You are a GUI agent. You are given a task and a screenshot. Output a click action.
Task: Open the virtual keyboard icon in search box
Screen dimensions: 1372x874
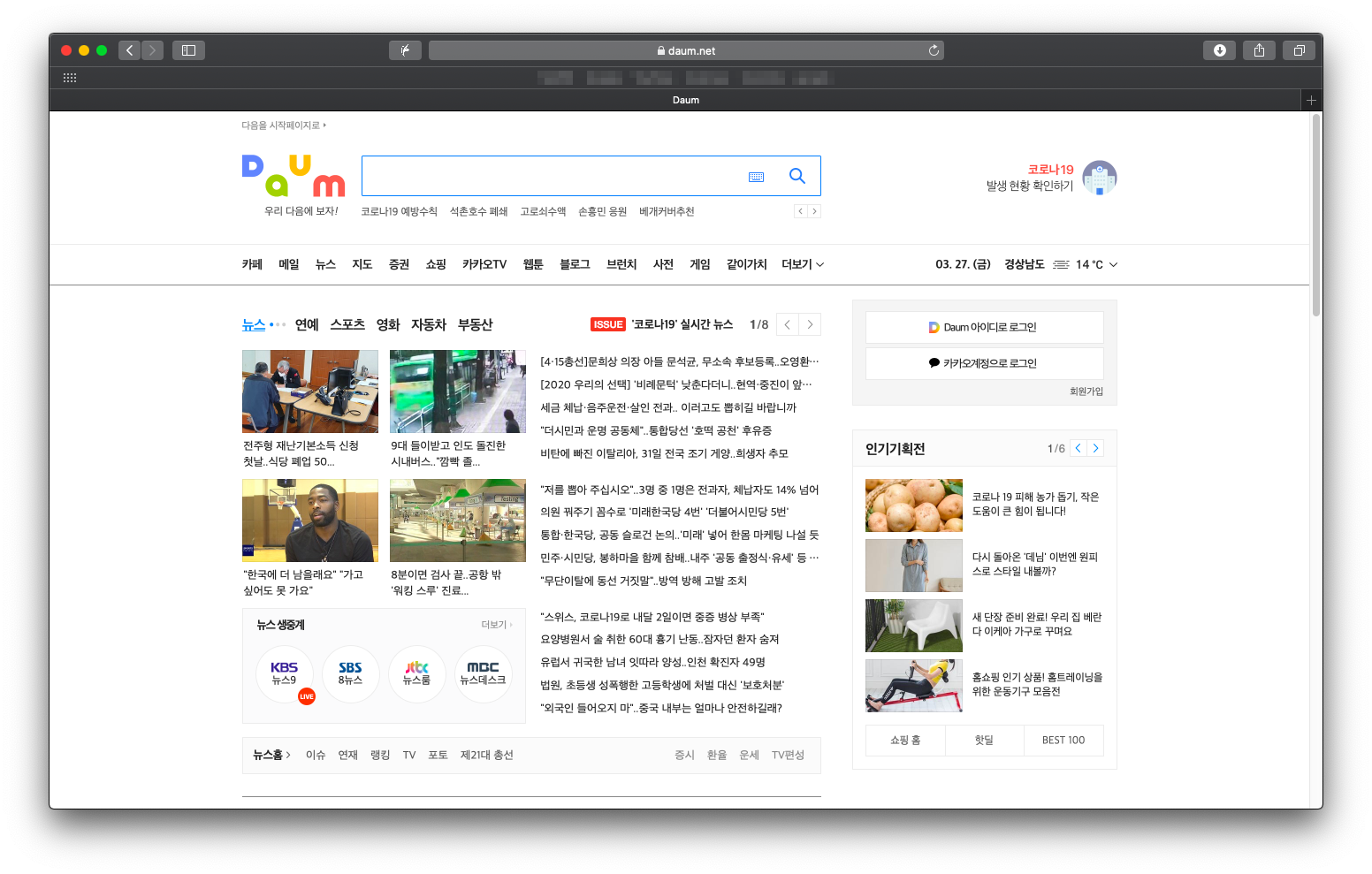point(756,177)
